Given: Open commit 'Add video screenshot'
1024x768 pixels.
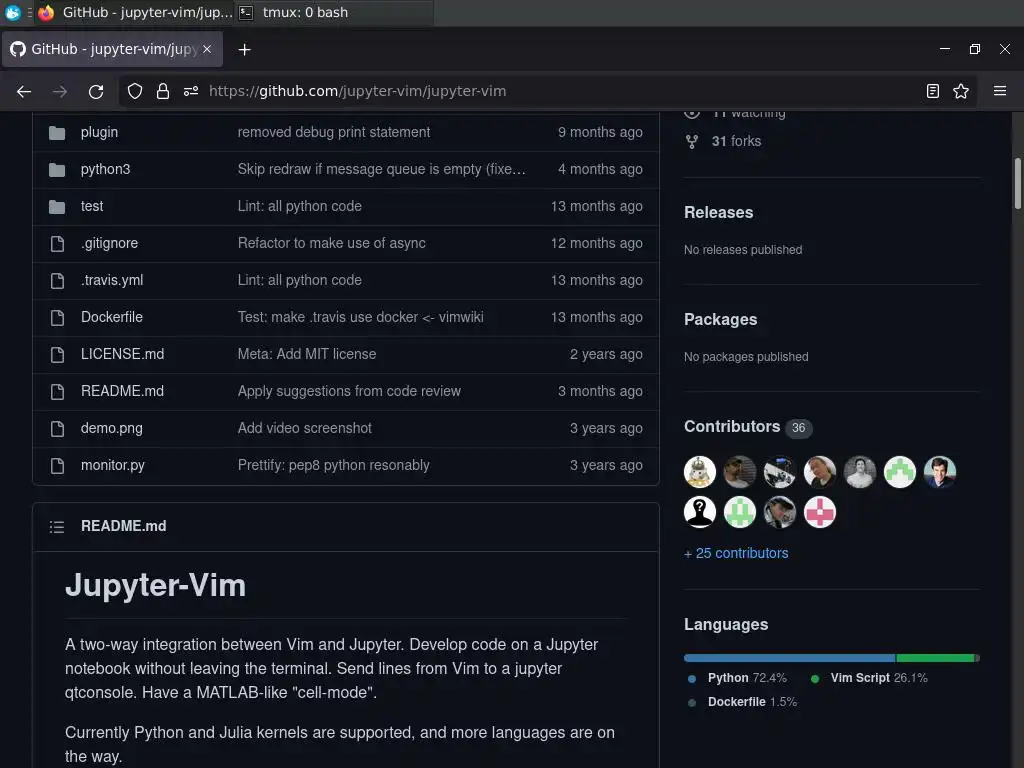Looking at the screenshot, I should pos(304,428).
